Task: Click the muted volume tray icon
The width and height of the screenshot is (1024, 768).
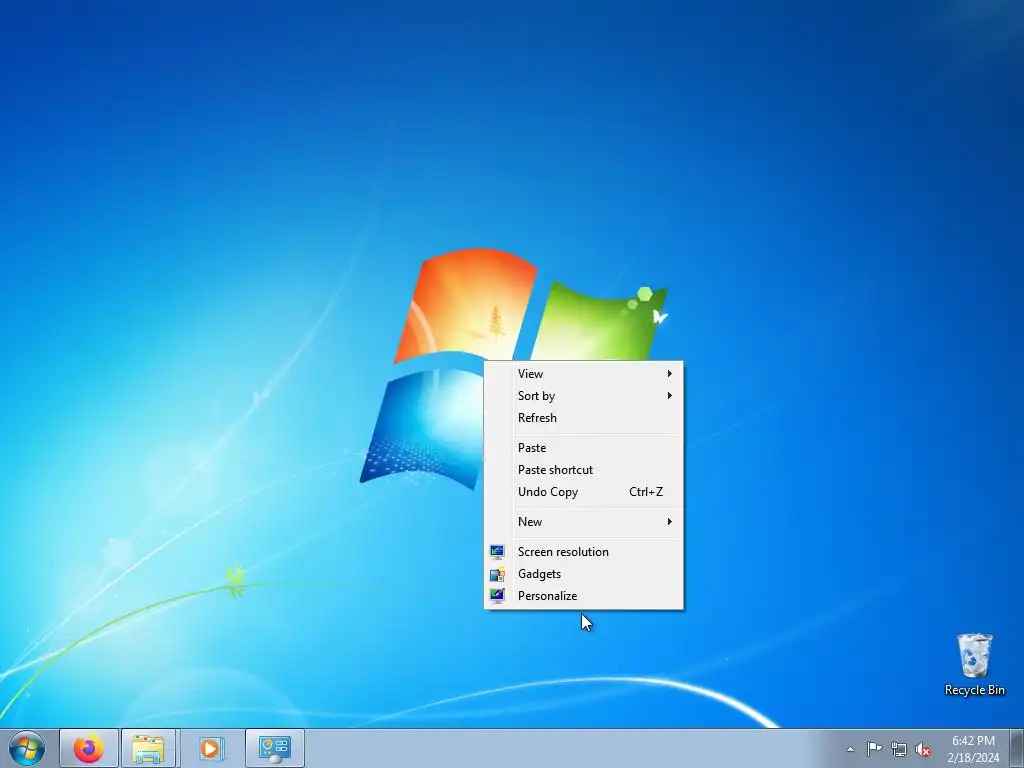Action: pyautogui.click(x=923, y=749)
